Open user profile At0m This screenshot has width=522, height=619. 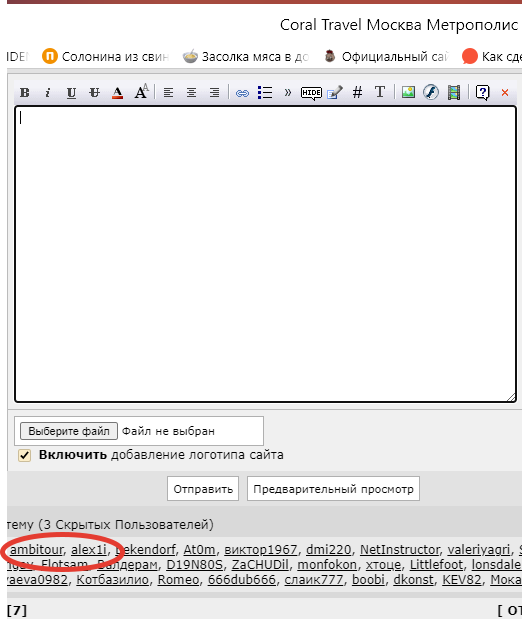point(199,550)
